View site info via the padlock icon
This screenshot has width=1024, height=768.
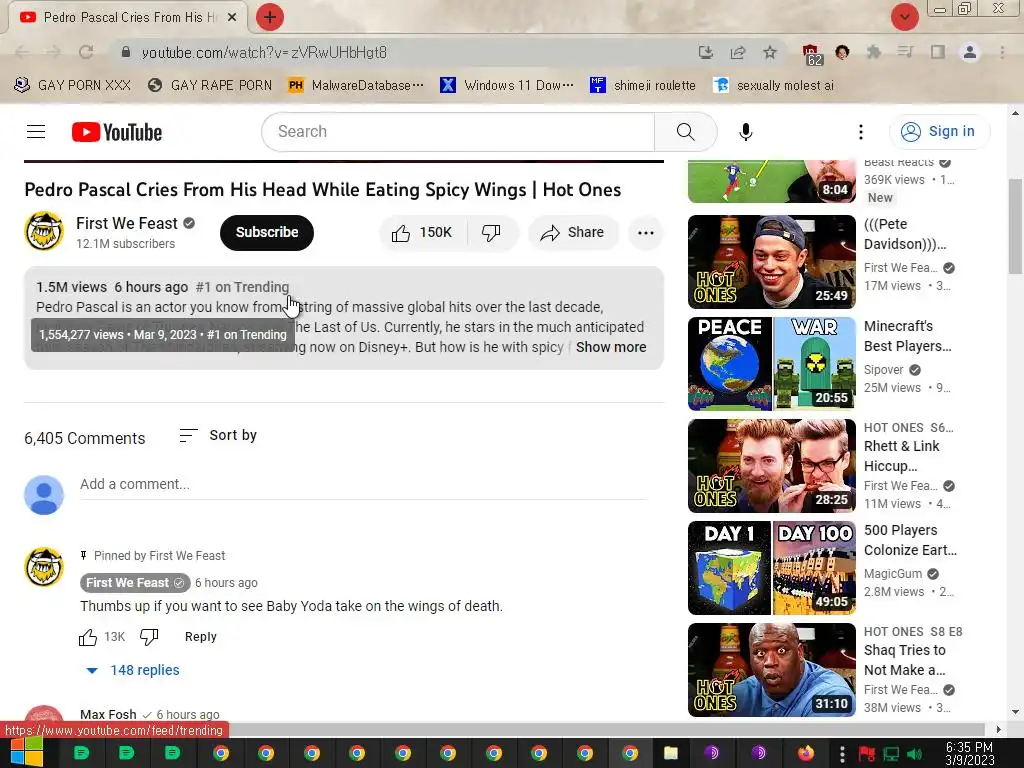coord(126,52)
